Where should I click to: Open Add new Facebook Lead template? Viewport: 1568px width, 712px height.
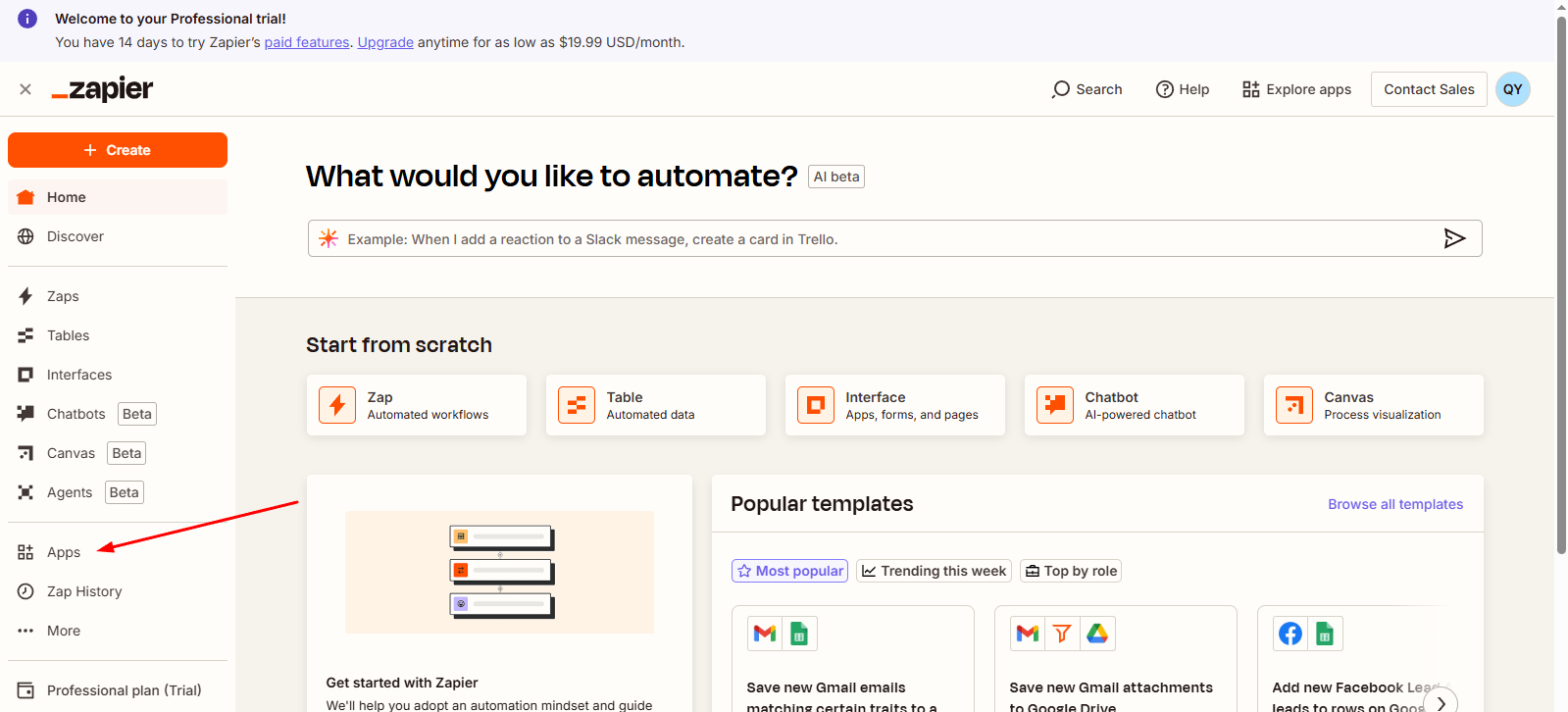coord(1363,659)
